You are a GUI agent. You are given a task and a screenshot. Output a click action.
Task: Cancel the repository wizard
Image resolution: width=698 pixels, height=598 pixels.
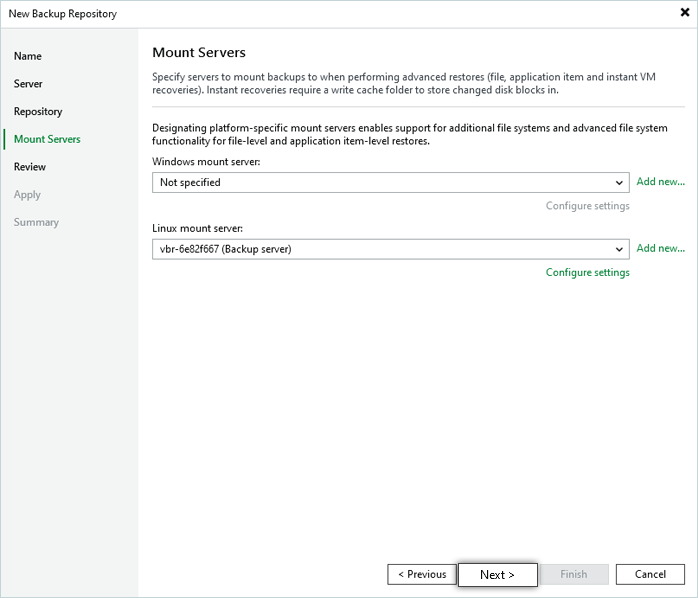pyautogui.click(x=650, y=575)
